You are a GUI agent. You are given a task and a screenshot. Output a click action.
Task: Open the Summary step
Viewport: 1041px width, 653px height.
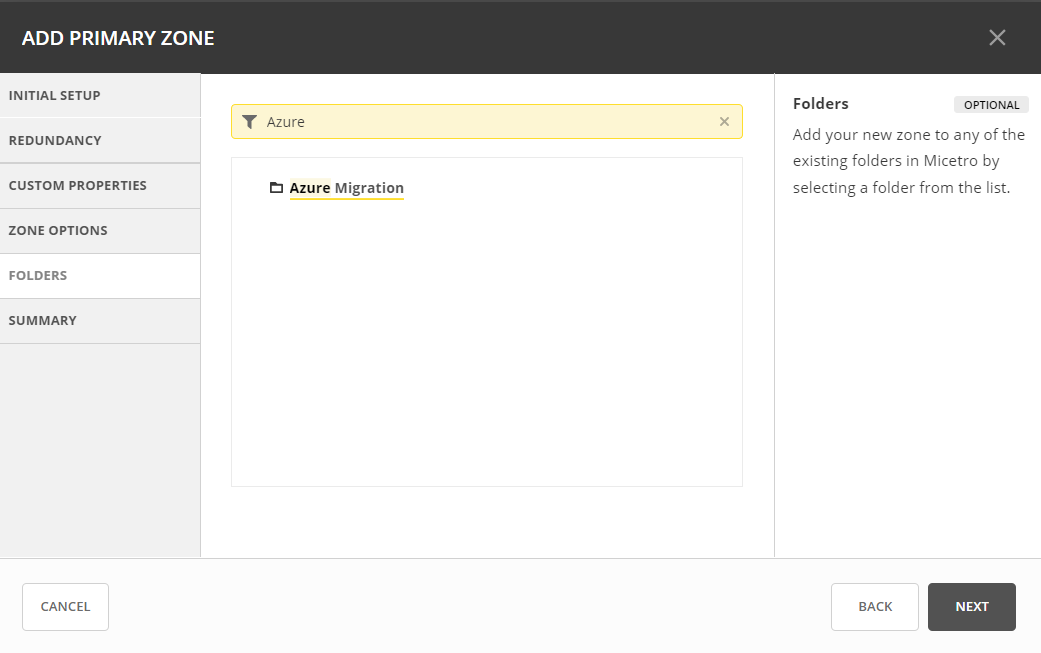(100, 321)
